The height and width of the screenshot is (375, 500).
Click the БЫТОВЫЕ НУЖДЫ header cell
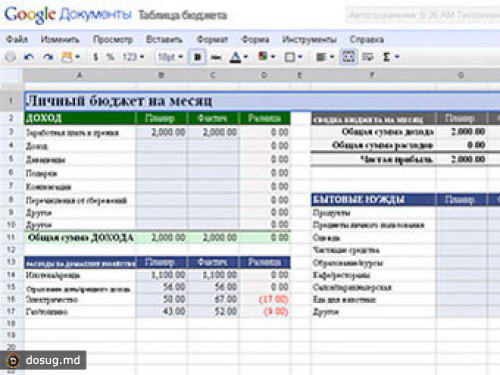pos(373,200)
